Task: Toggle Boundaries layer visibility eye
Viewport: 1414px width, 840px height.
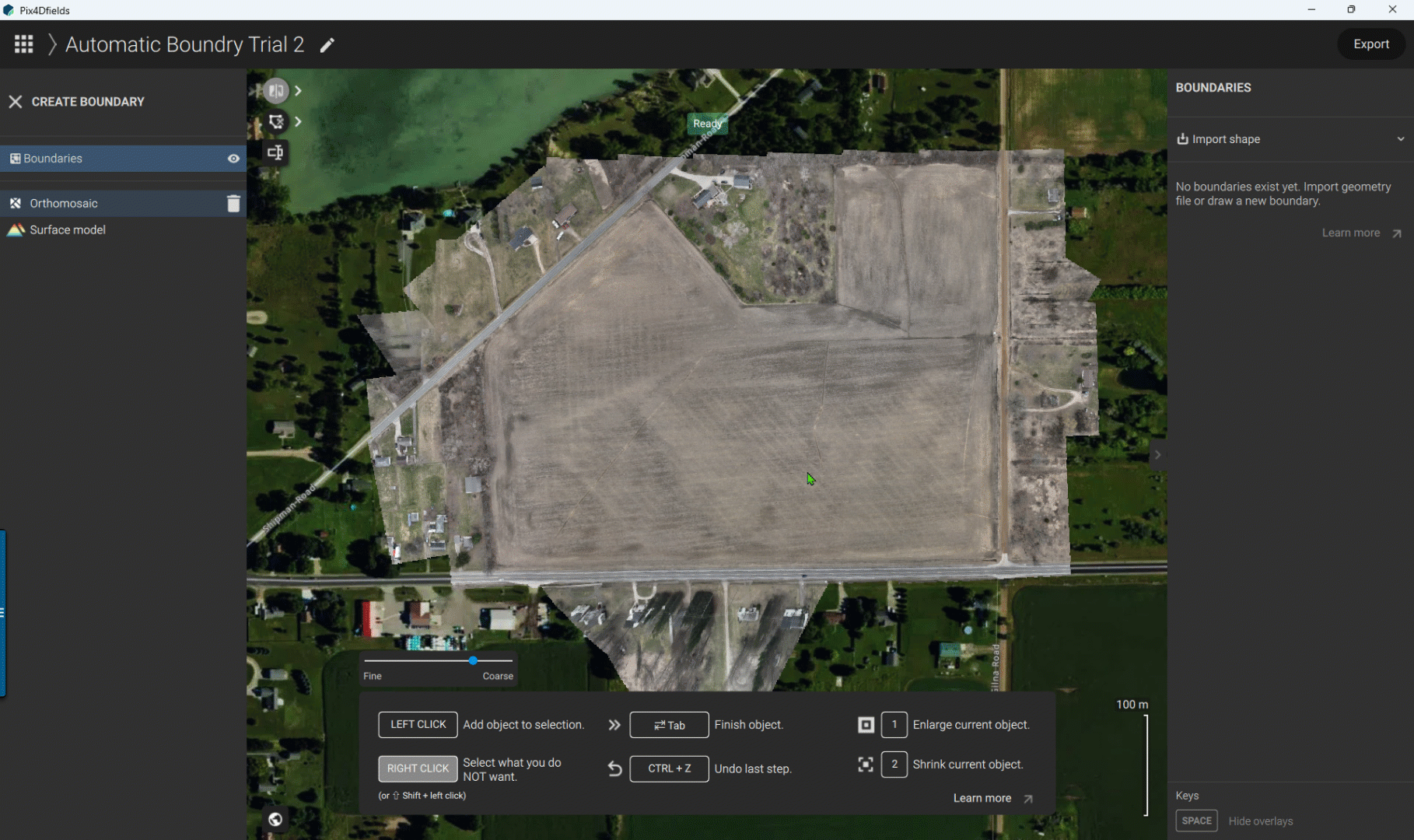Action: (233, 159)
